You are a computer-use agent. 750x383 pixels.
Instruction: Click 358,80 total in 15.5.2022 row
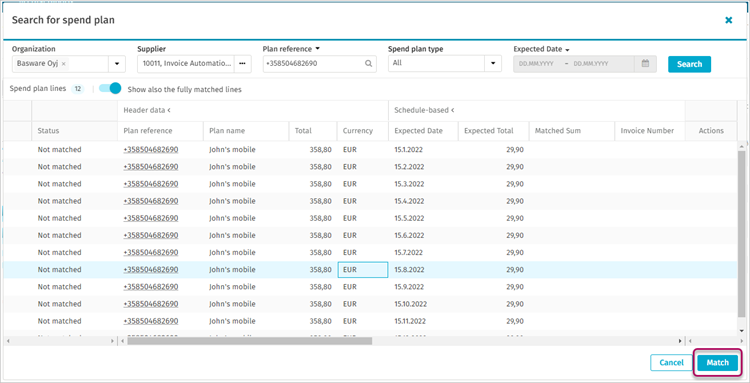[320, 218]
